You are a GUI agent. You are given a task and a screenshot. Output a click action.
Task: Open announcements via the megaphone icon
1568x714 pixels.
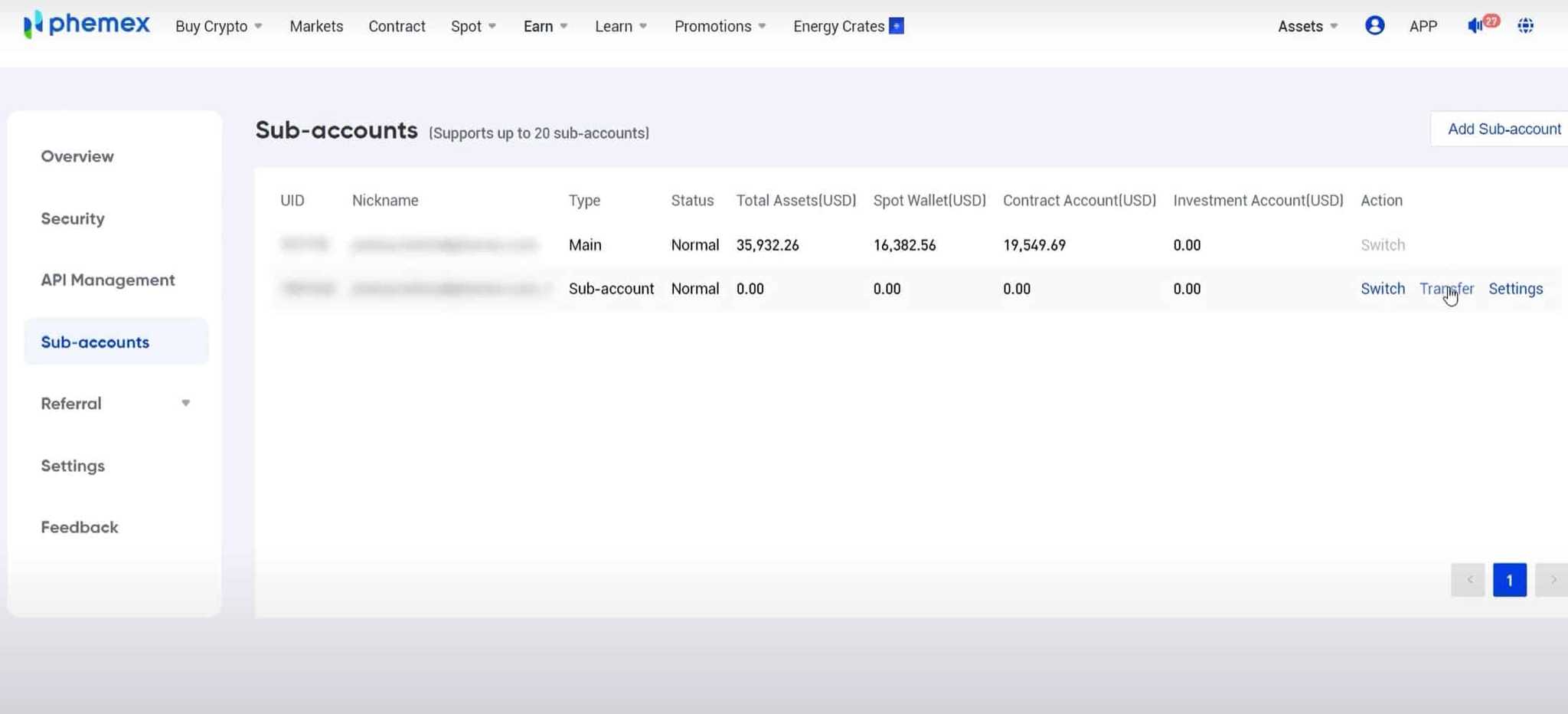(x=1475, y=26)
